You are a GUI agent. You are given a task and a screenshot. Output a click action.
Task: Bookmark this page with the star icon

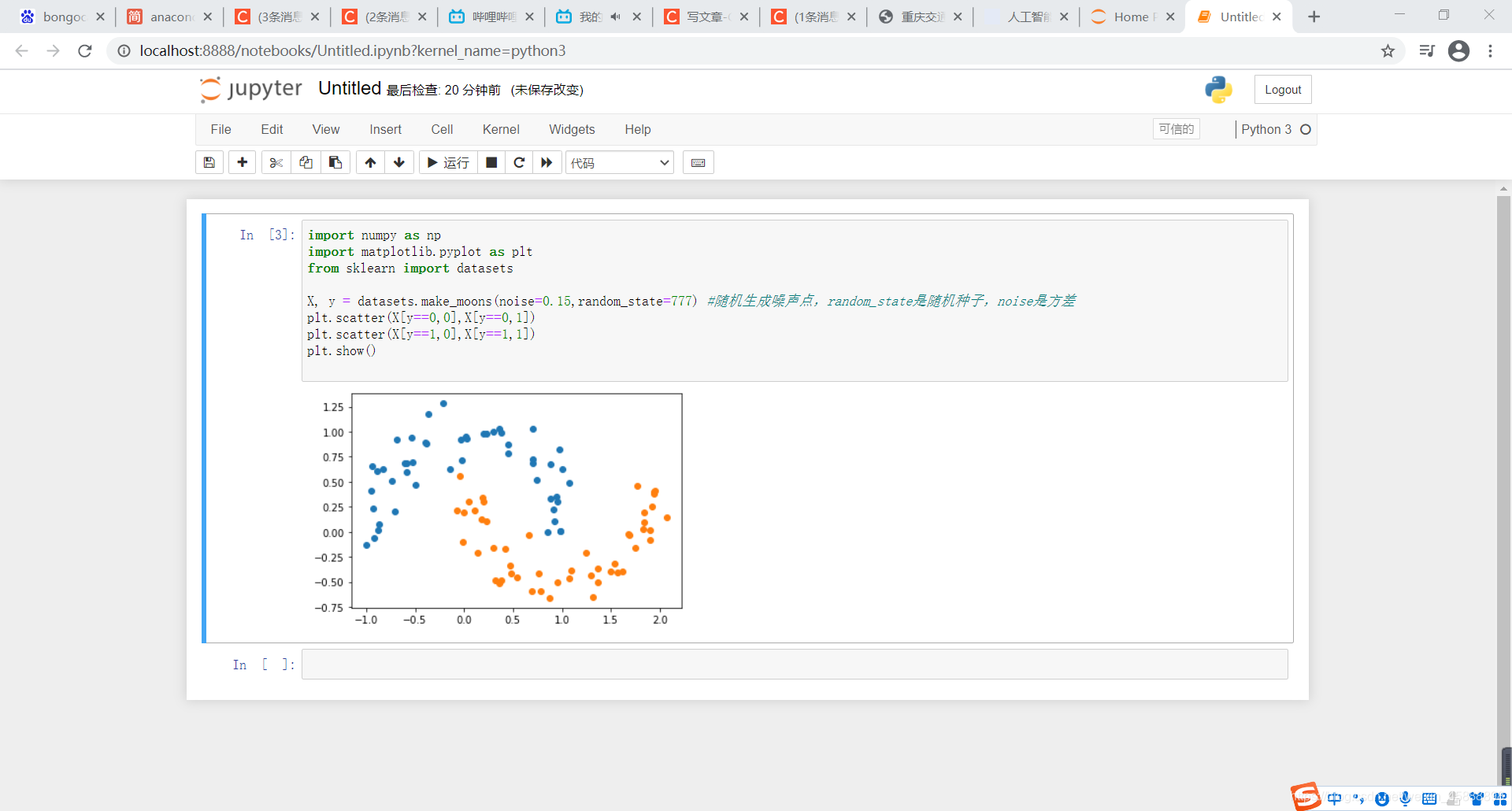pyautogui.click(x=1388, y=50)
